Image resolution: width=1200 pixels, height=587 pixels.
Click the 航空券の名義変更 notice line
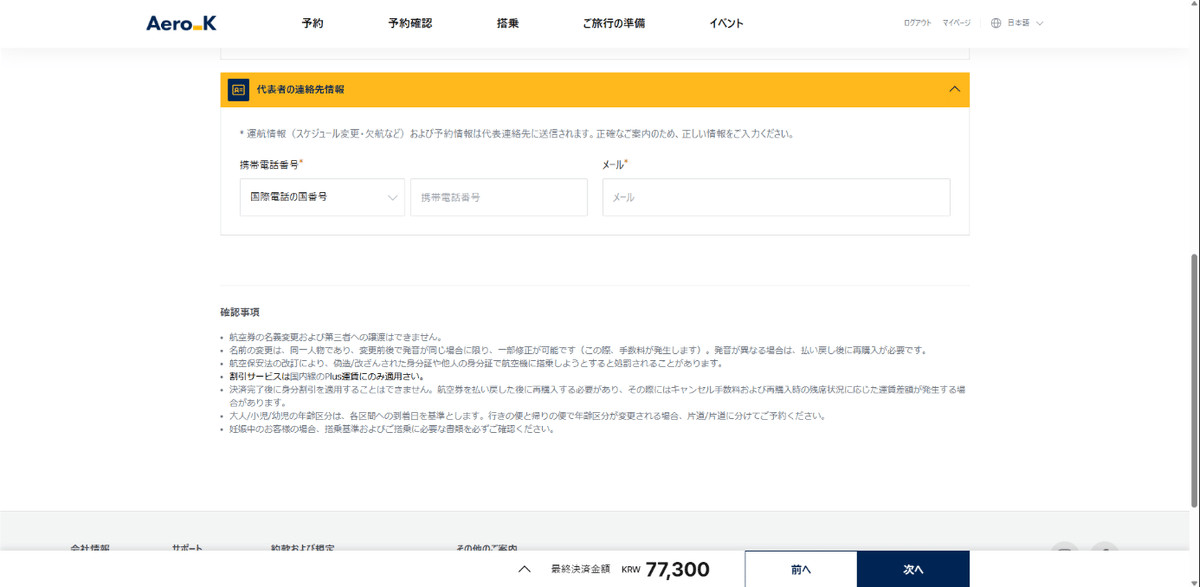[x=335, y=337]
